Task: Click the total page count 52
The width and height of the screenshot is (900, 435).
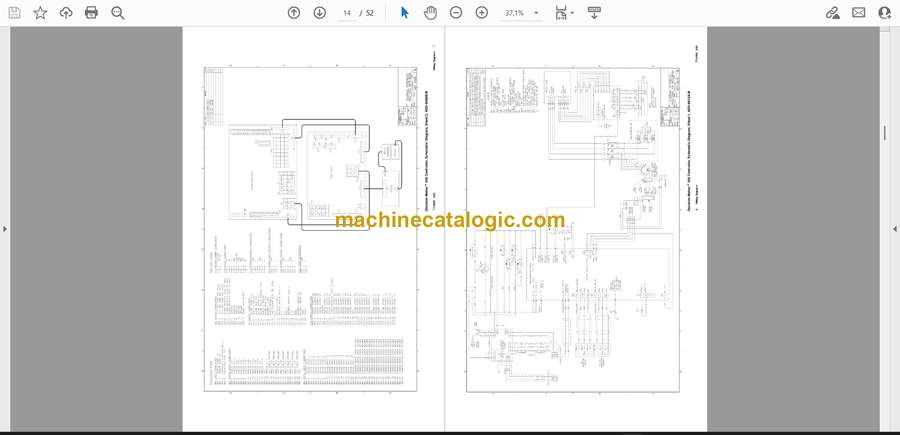Action: coord(370,13)
